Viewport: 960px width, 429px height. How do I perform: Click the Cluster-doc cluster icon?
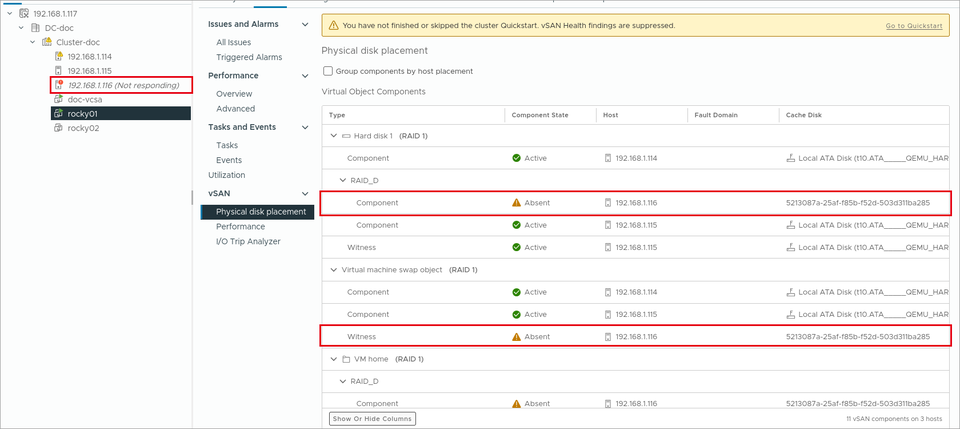click(x=47, y=42)
